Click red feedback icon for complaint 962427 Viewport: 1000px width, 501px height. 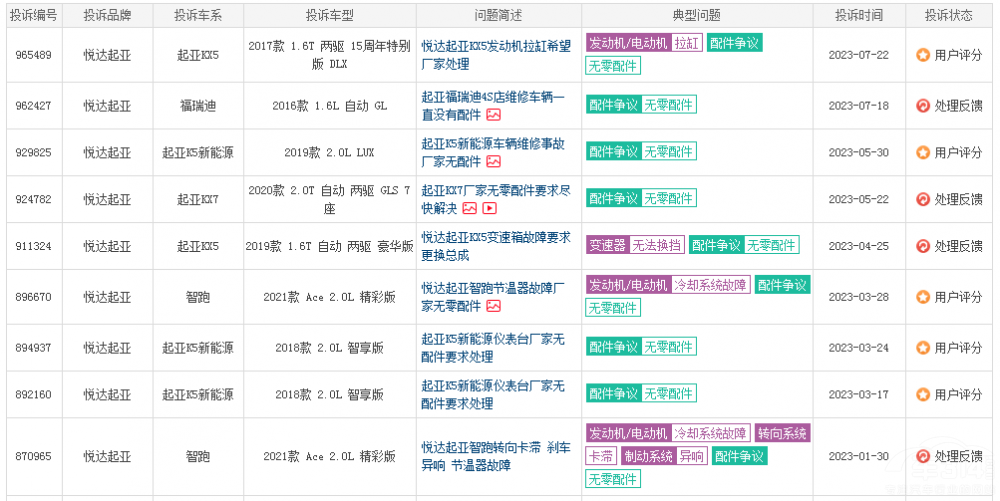(923, 106)
